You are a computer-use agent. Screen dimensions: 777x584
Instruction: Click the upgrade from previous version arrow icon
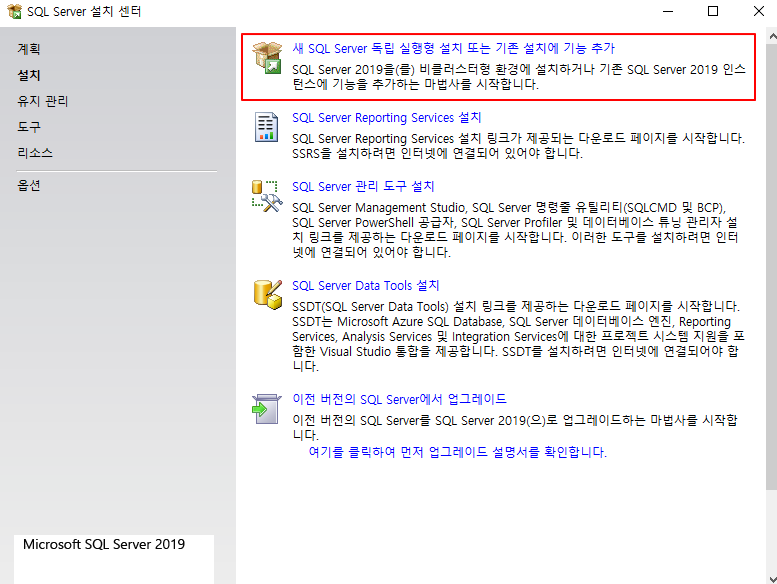[267, 409]
